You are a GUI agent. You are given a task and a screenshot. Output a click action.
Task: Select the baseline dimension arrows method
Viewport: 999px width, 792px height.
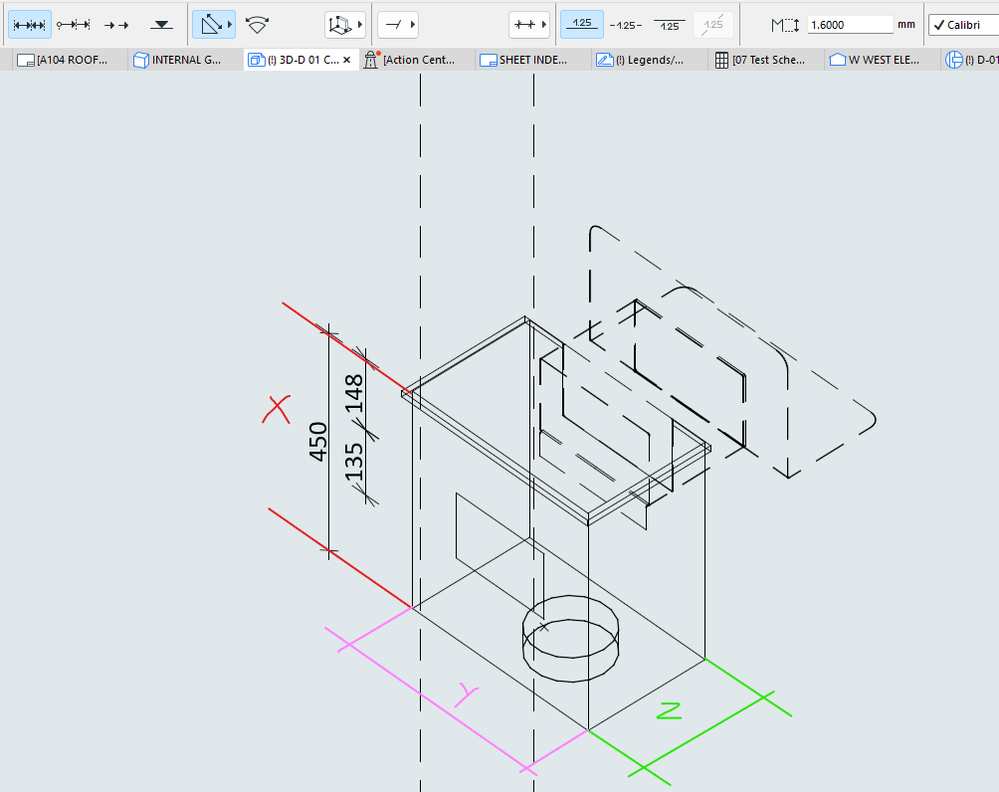[117, 25]
